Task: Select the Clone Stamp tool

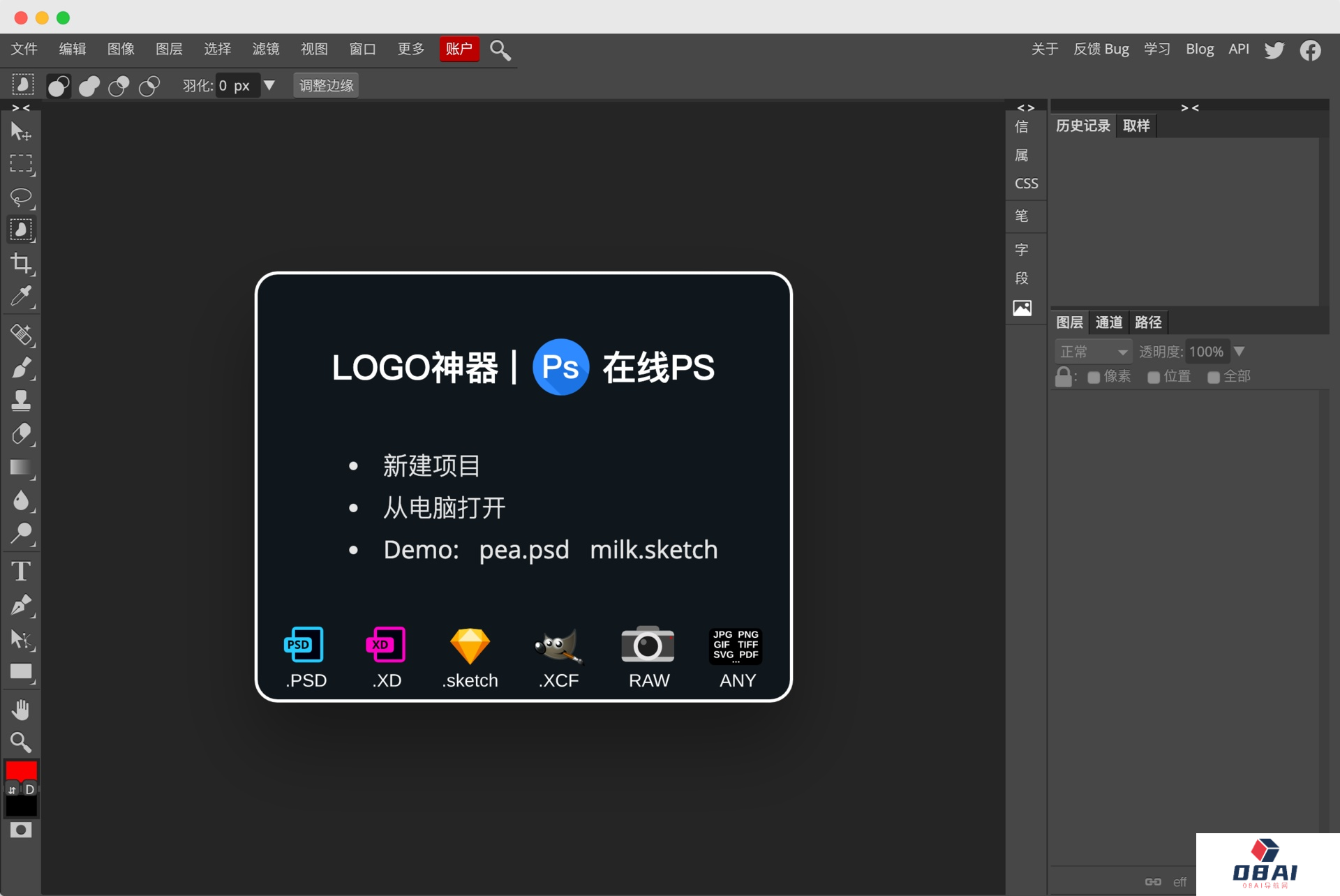Action: point(21,401)
